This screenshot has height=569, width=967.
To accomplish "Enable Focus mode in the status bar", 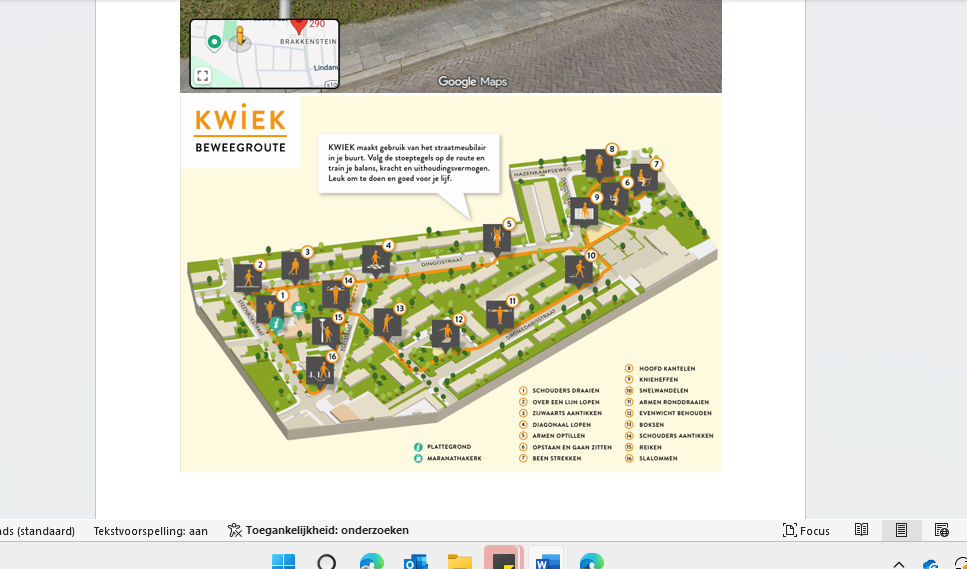I will click(x=806, y=531).
